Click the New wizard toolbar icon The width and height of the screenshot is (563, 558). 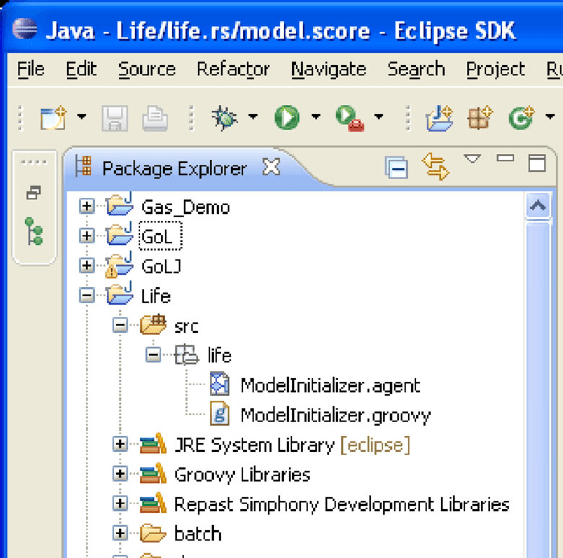53,117
